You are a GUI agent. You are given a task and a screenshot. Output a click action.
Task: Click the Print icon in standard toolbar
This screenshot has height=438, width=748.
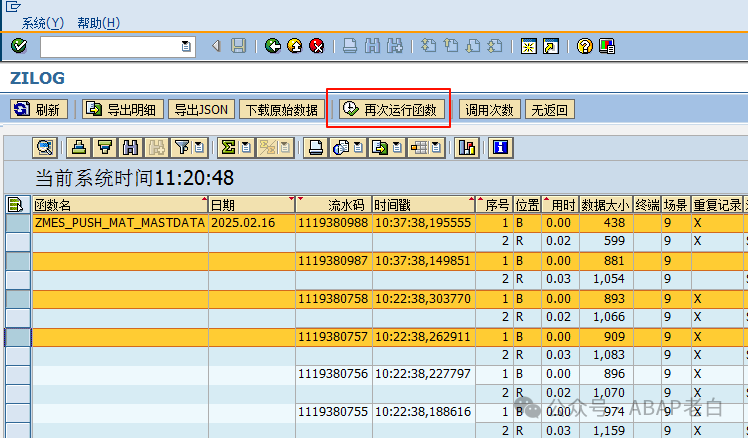coord(350,46)
